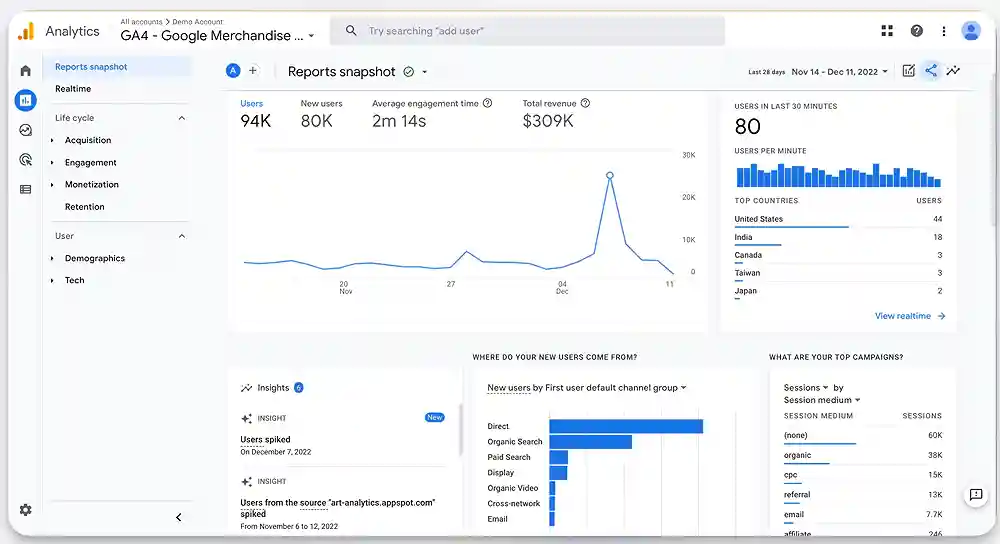The width and height of the screenshot is (1000, 544).
Task: Select the Users metric tab
Action: point(256,115)
